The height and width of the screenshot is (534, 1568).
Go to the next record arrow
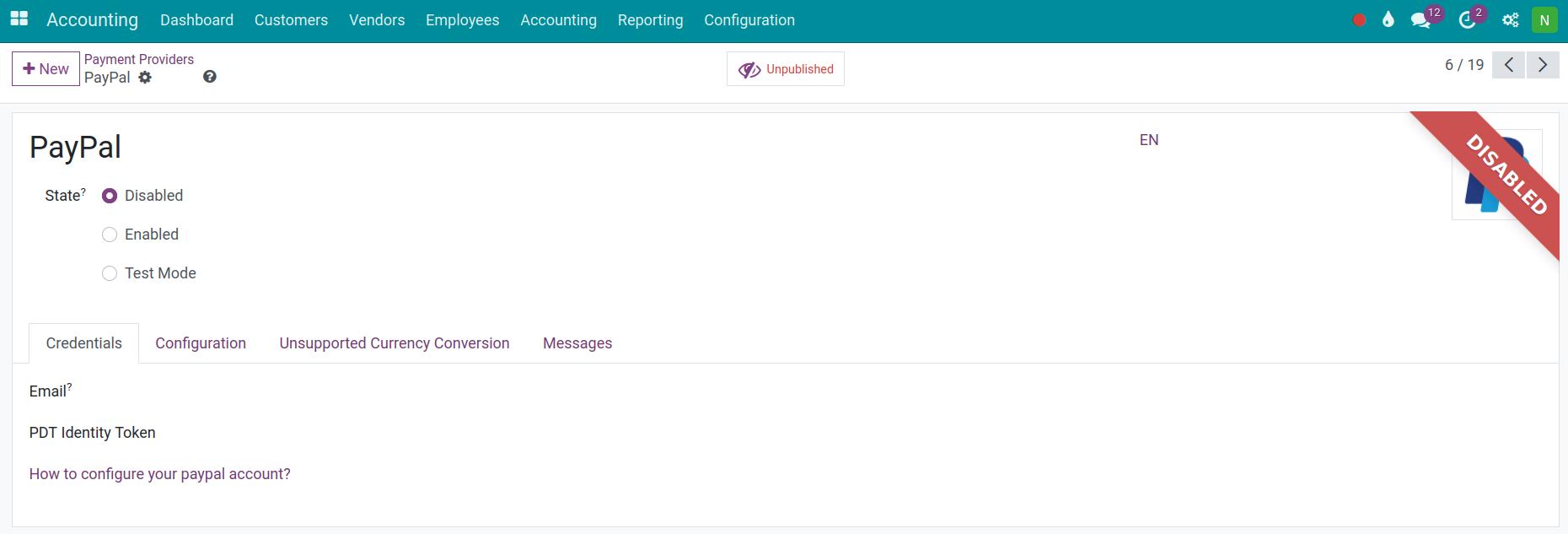1543,65
